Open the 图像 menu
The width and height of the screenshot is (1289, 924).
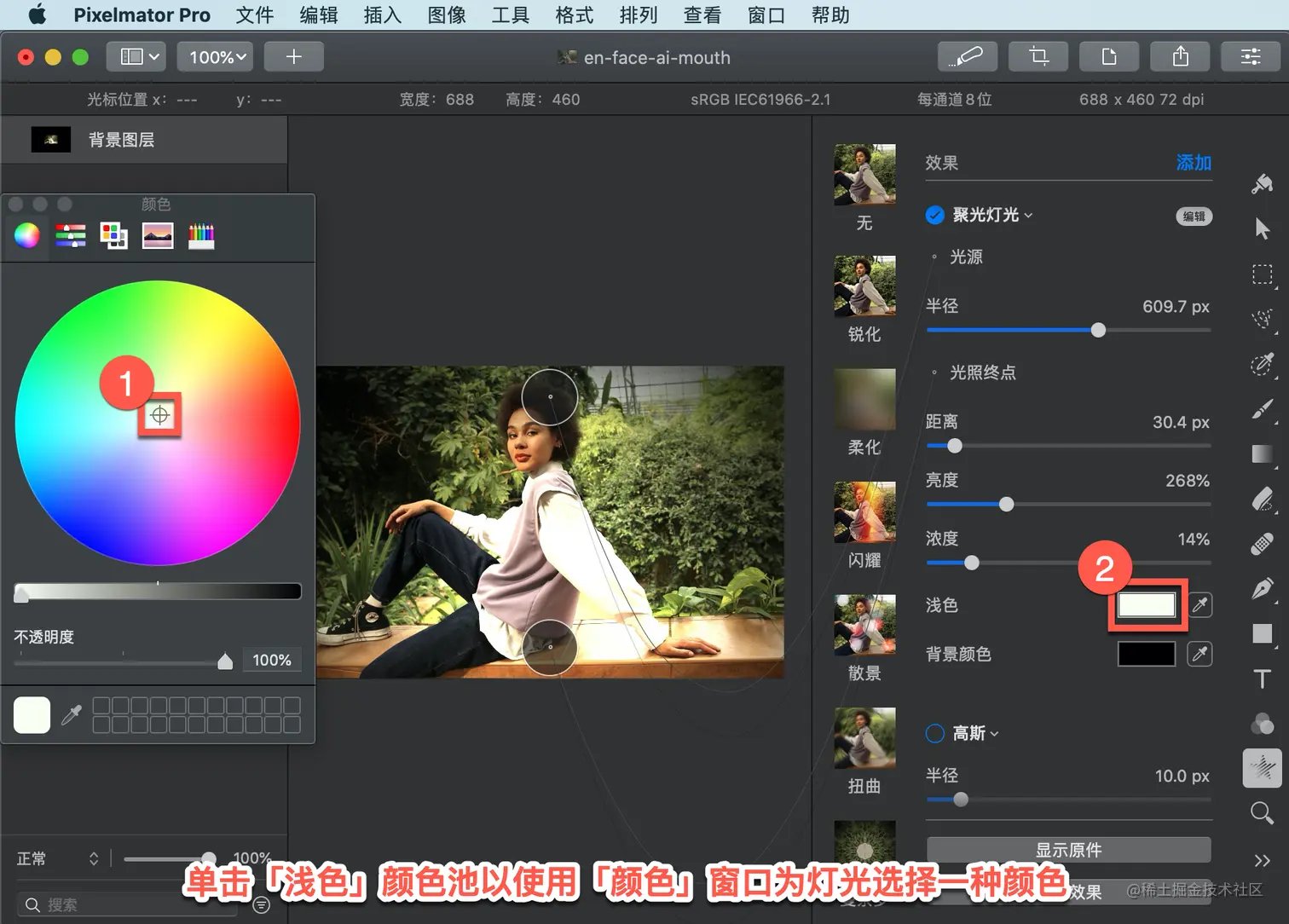(447, 14)
